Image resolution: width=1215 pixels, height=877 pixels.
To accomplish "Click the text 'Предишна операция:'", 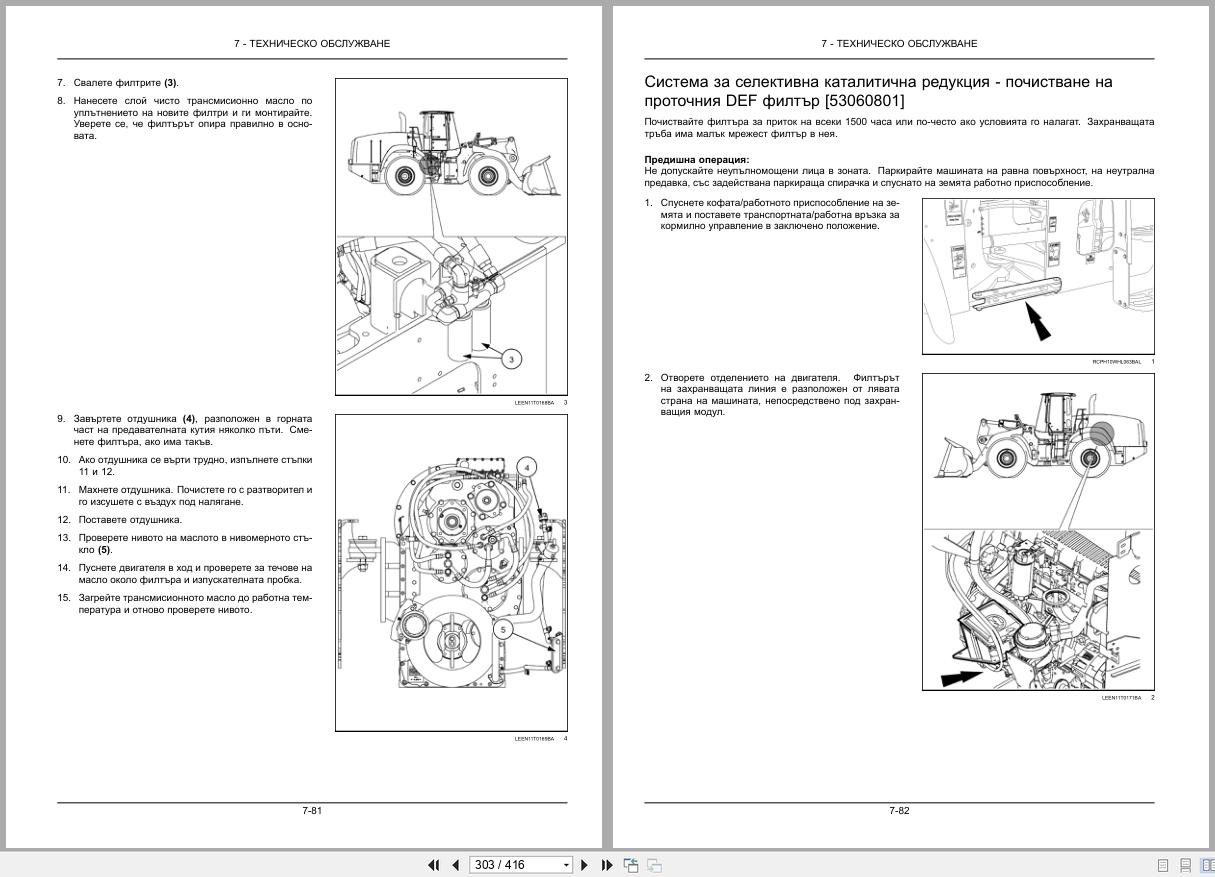I will click(x=697, y=160).
